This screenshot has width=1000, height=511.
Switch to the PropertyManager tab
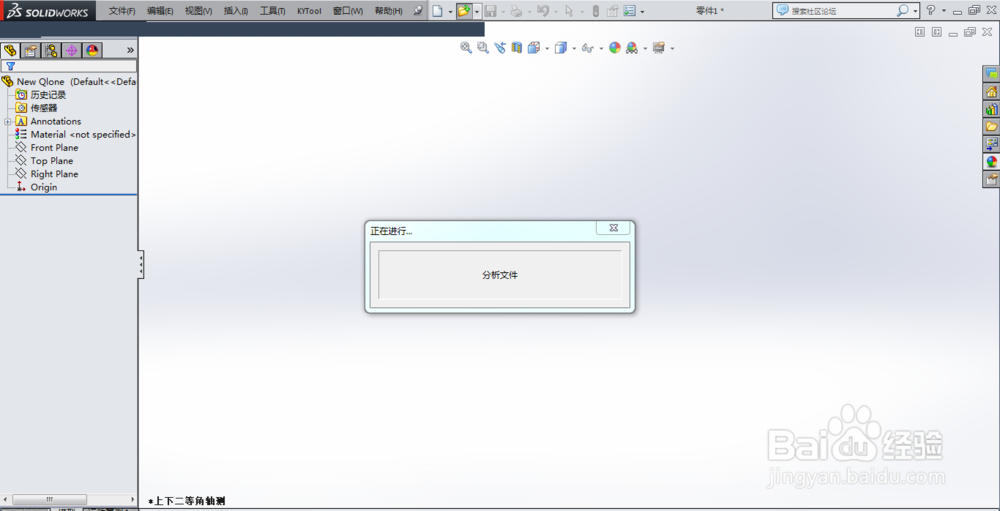point(31,50)
